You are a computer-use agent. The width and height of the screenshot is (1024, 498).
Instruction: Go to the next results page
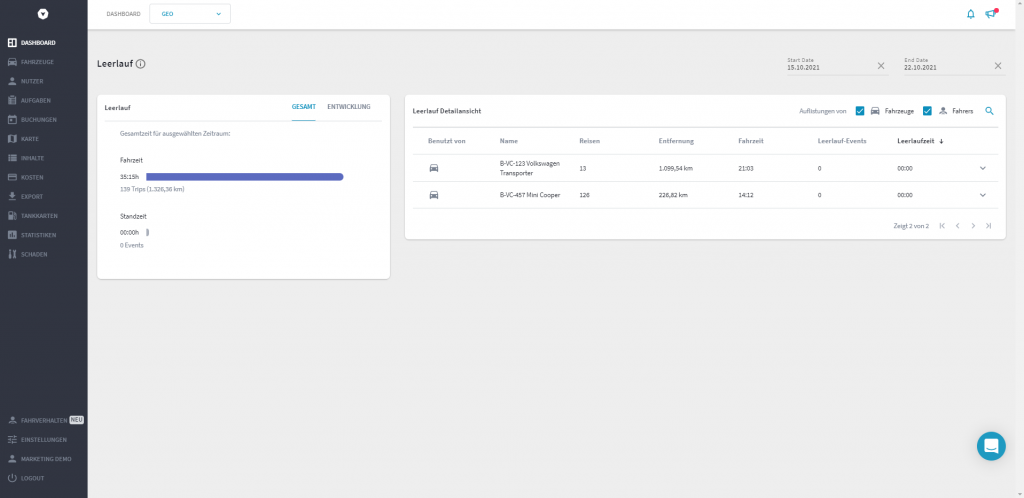point(973,226)
